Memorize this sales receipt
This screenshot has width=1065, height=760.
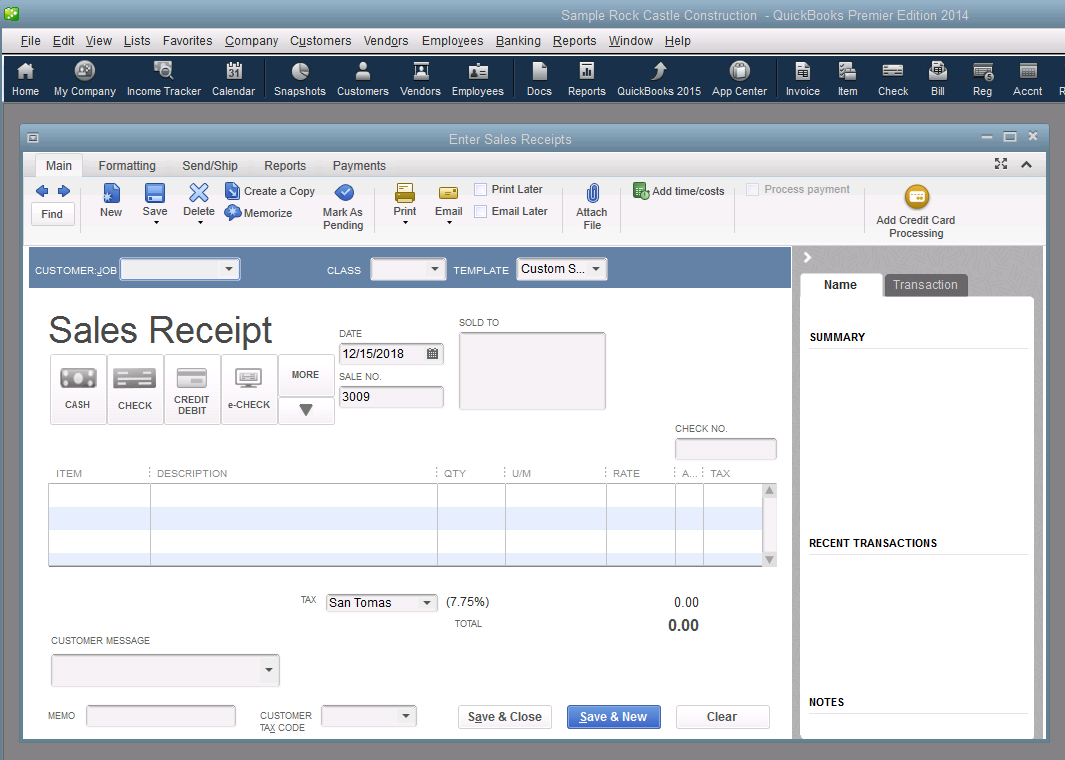coord(259,213)
